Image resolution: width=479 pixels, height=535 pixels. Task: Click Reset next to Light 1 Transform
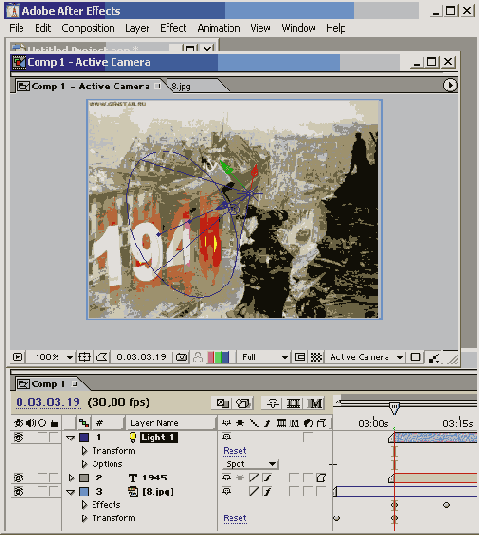coord(235,451)
